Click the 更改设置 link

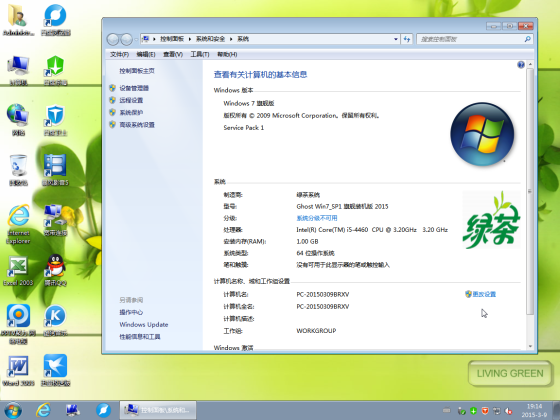pyautogui.click(x=484, y=294)
